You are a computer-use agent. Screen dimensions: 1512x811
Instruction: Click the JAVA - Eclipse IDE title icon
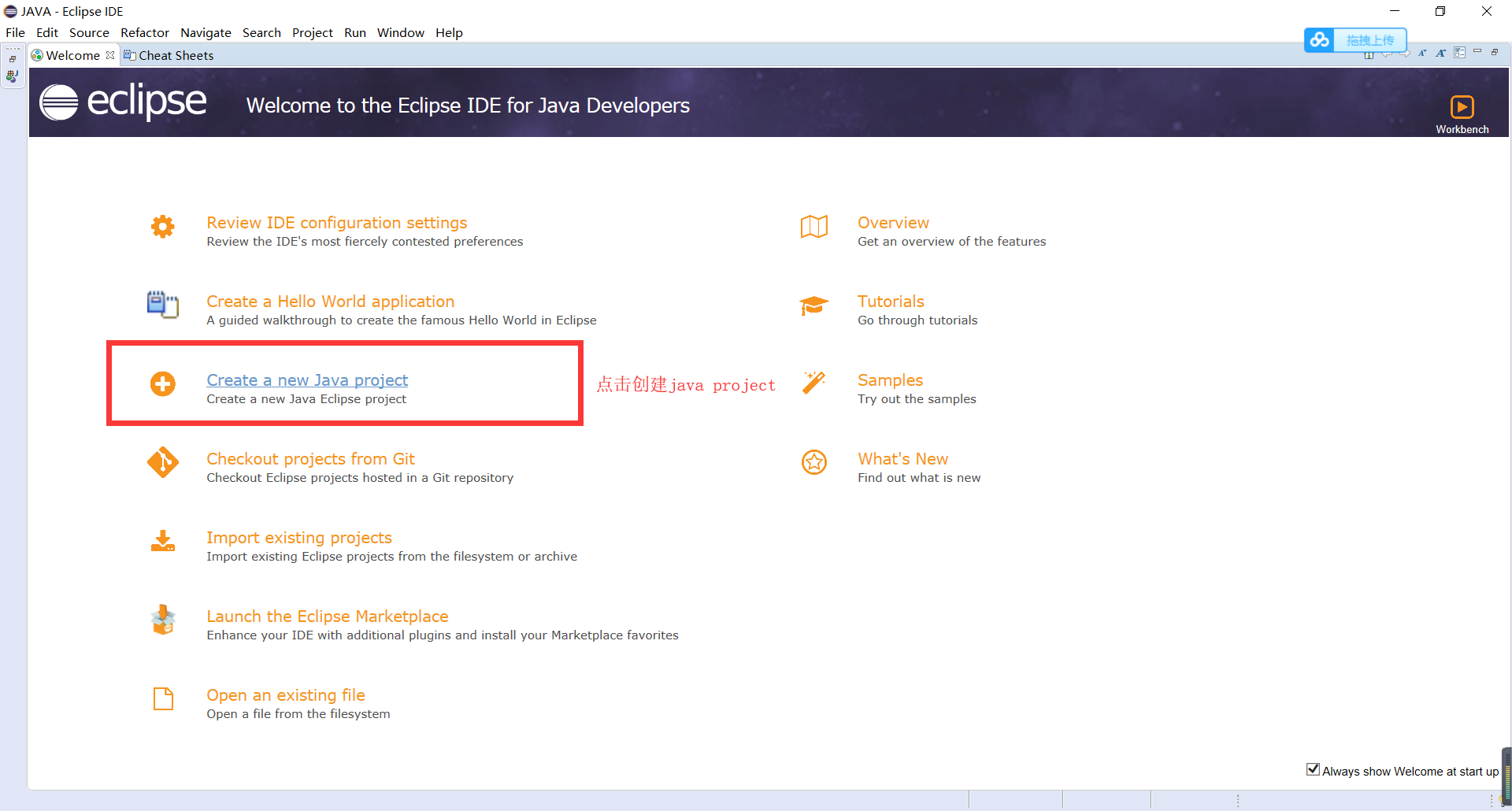point(11,11)
